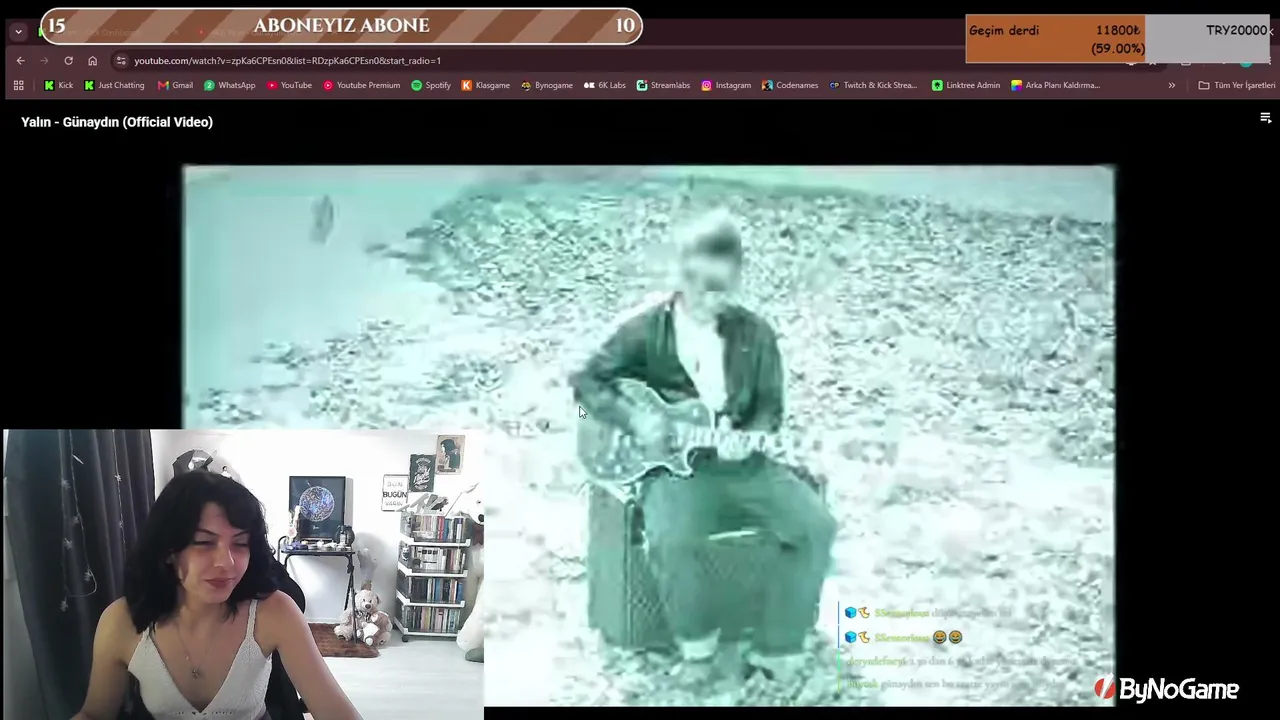
Task: Open the Instagram bookmark
Action: (726, 86)
